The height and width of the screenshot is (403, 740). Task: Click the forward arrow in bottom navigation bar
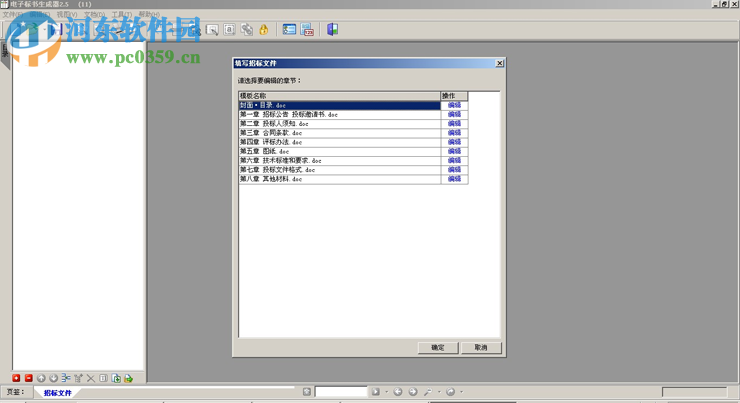pyautogui.click(x=413, y=392)
